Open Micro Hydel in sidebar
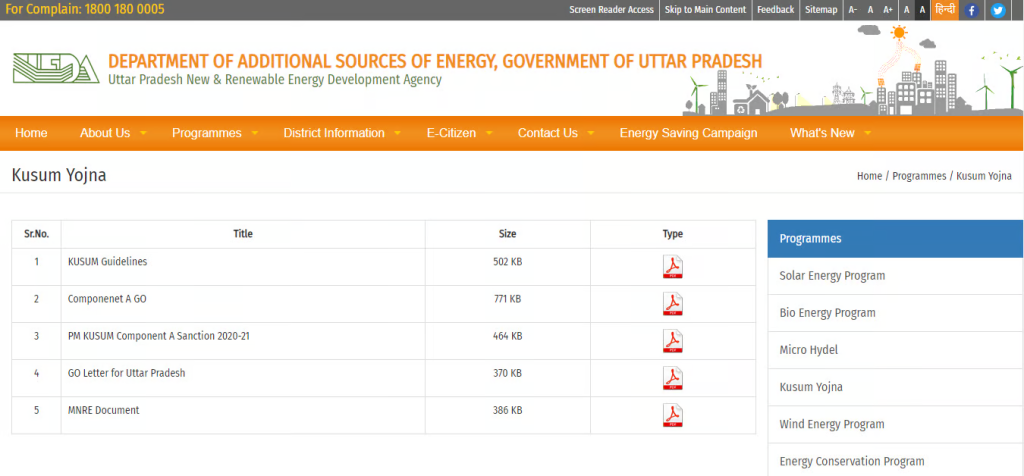The height and width of the screenshot is (476, 1024). [x=895, y=350]
